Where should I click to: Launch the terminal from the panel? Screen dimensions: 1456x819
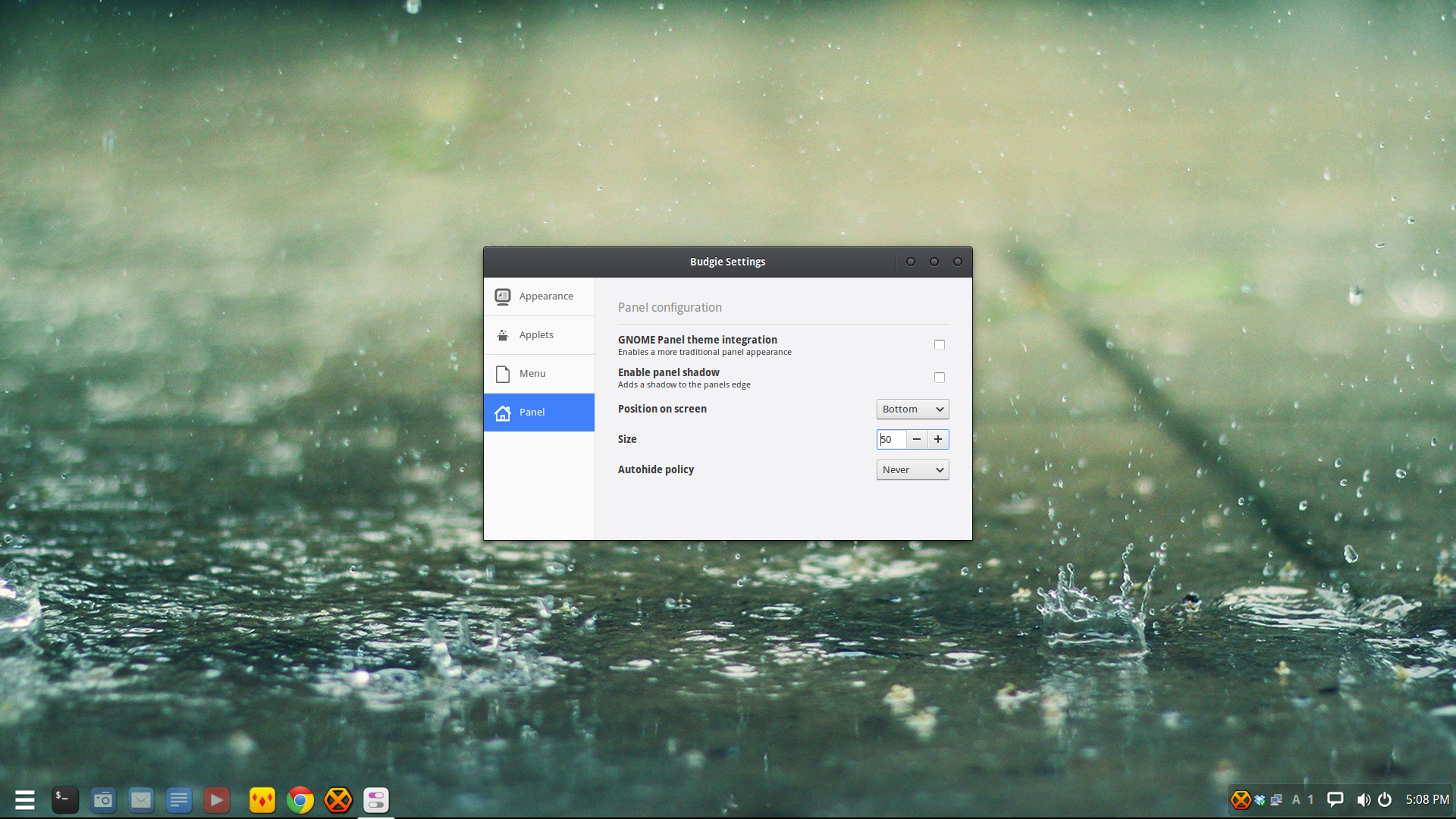65,800
